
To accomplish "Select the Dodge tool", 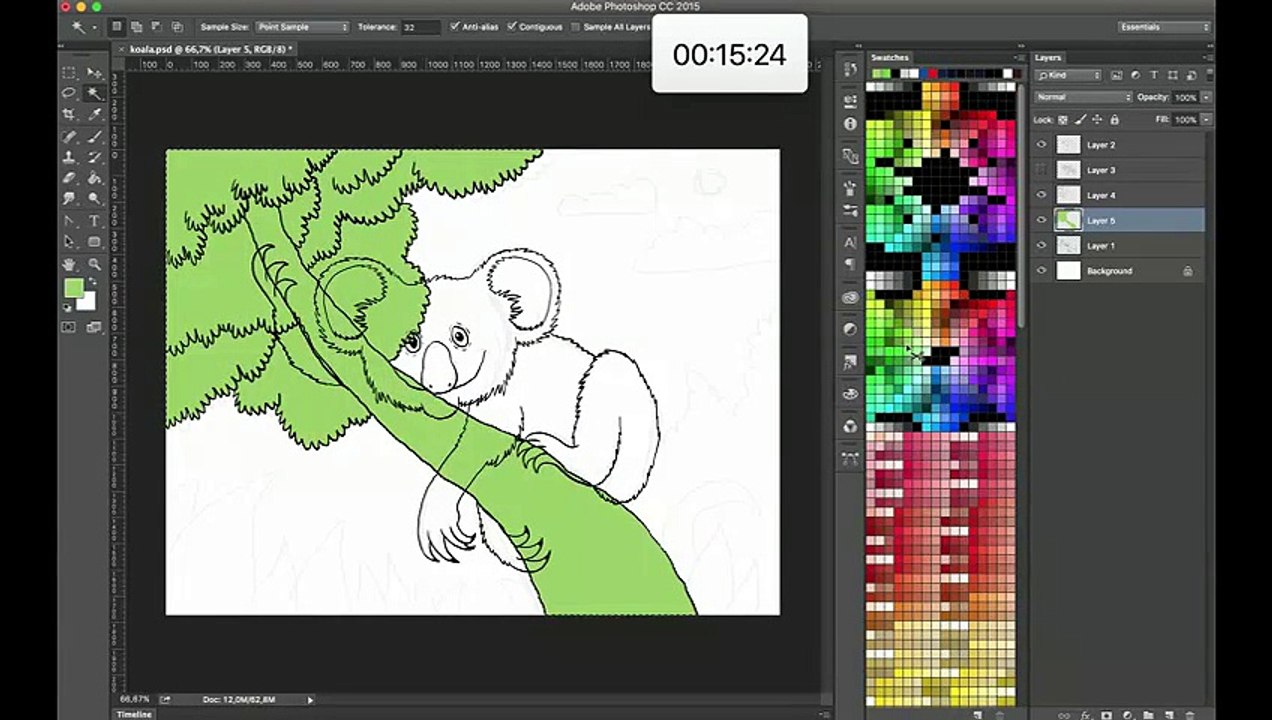I will (95, 199).
